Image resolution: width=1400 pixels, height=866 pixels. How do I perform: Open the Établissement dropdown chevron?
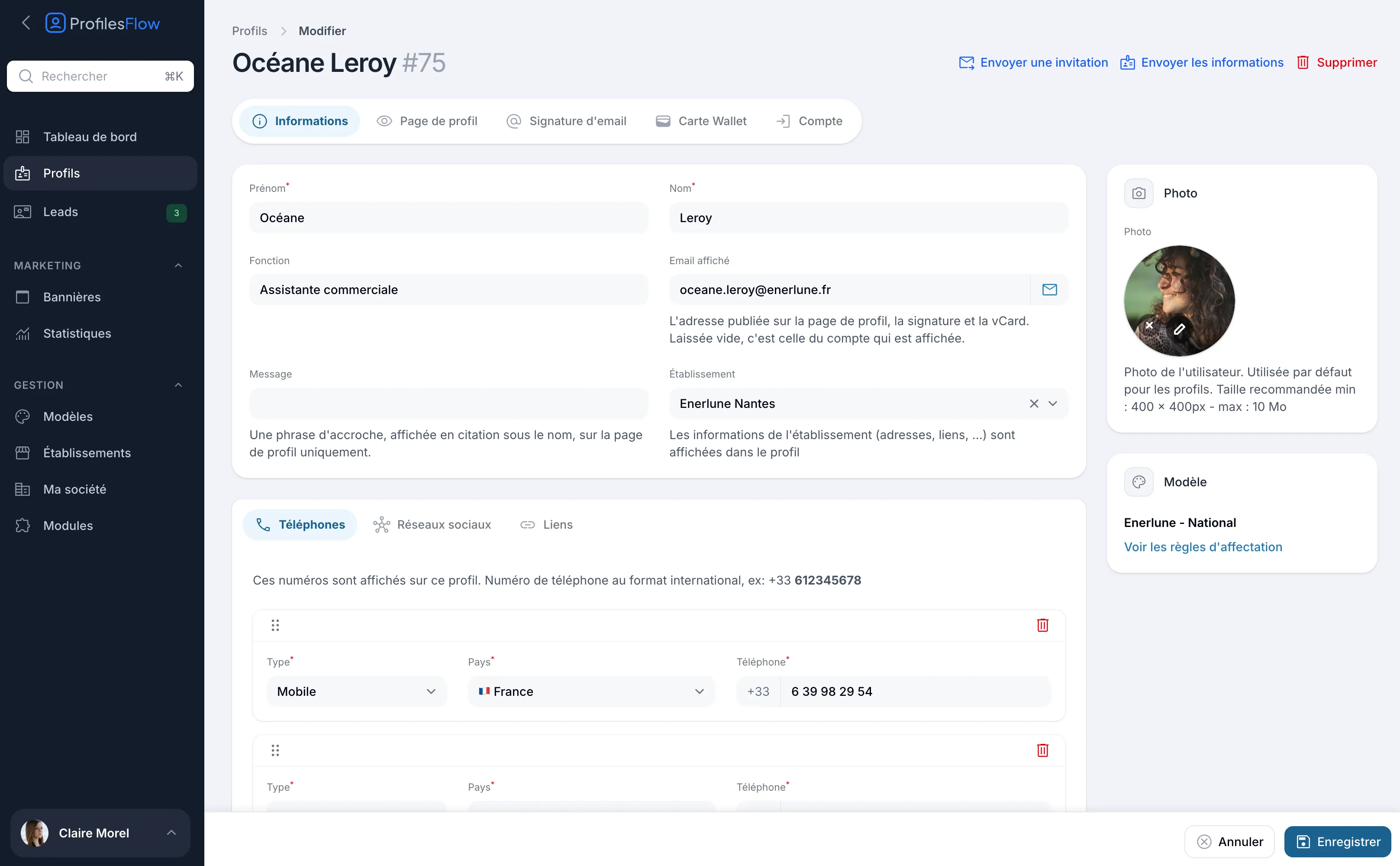tap(1052, 404)
